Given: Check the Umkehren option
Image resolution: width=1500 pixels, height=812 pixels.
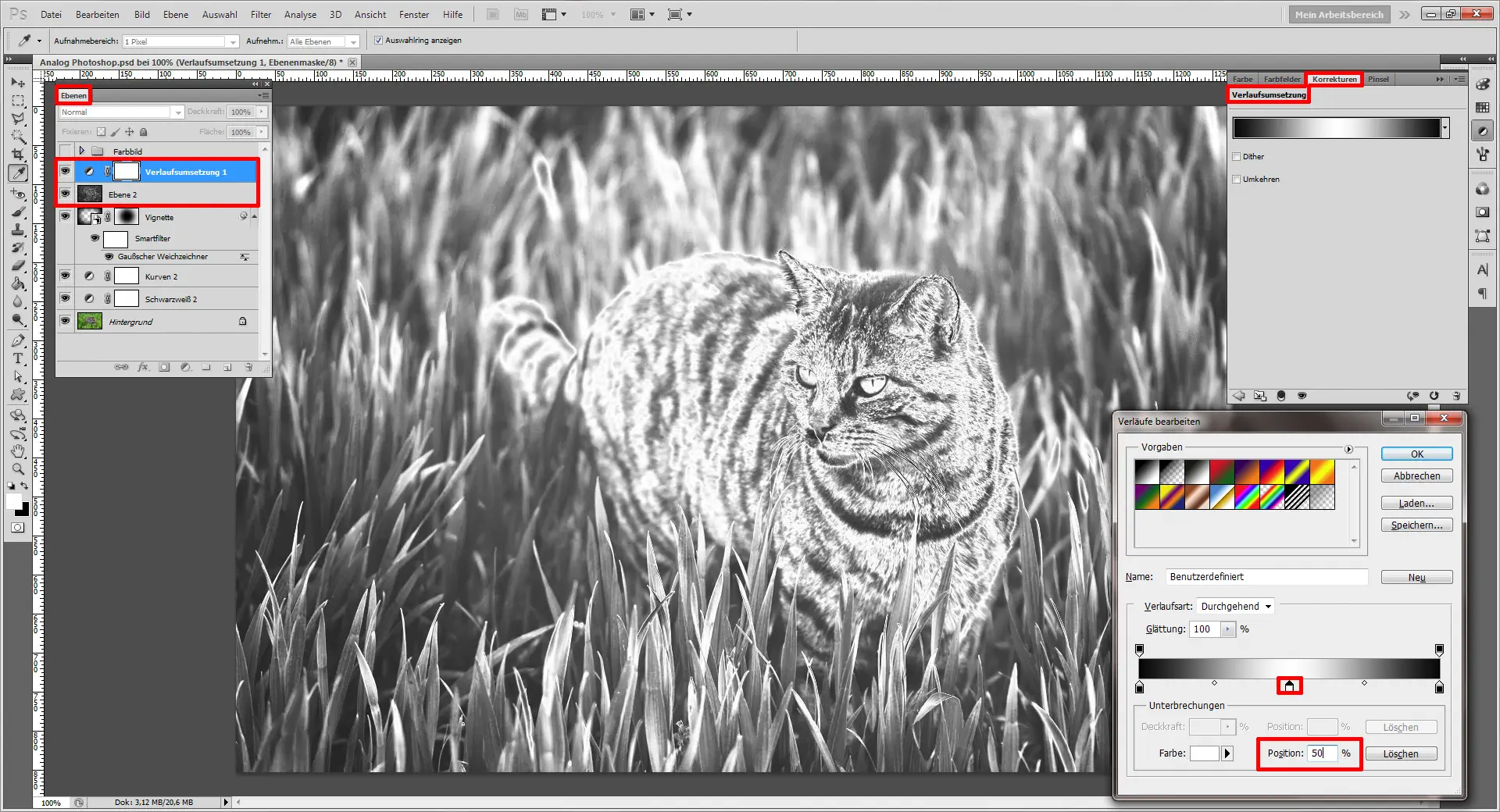Looking at the screenshot, I should (1238, 179).
